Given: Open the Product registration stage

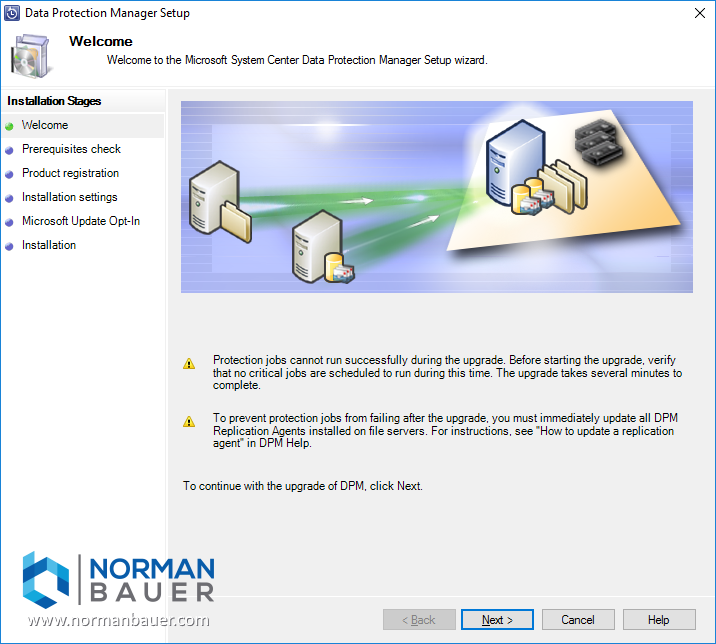Looking at the screenshot, I should [x=70, y=173].
